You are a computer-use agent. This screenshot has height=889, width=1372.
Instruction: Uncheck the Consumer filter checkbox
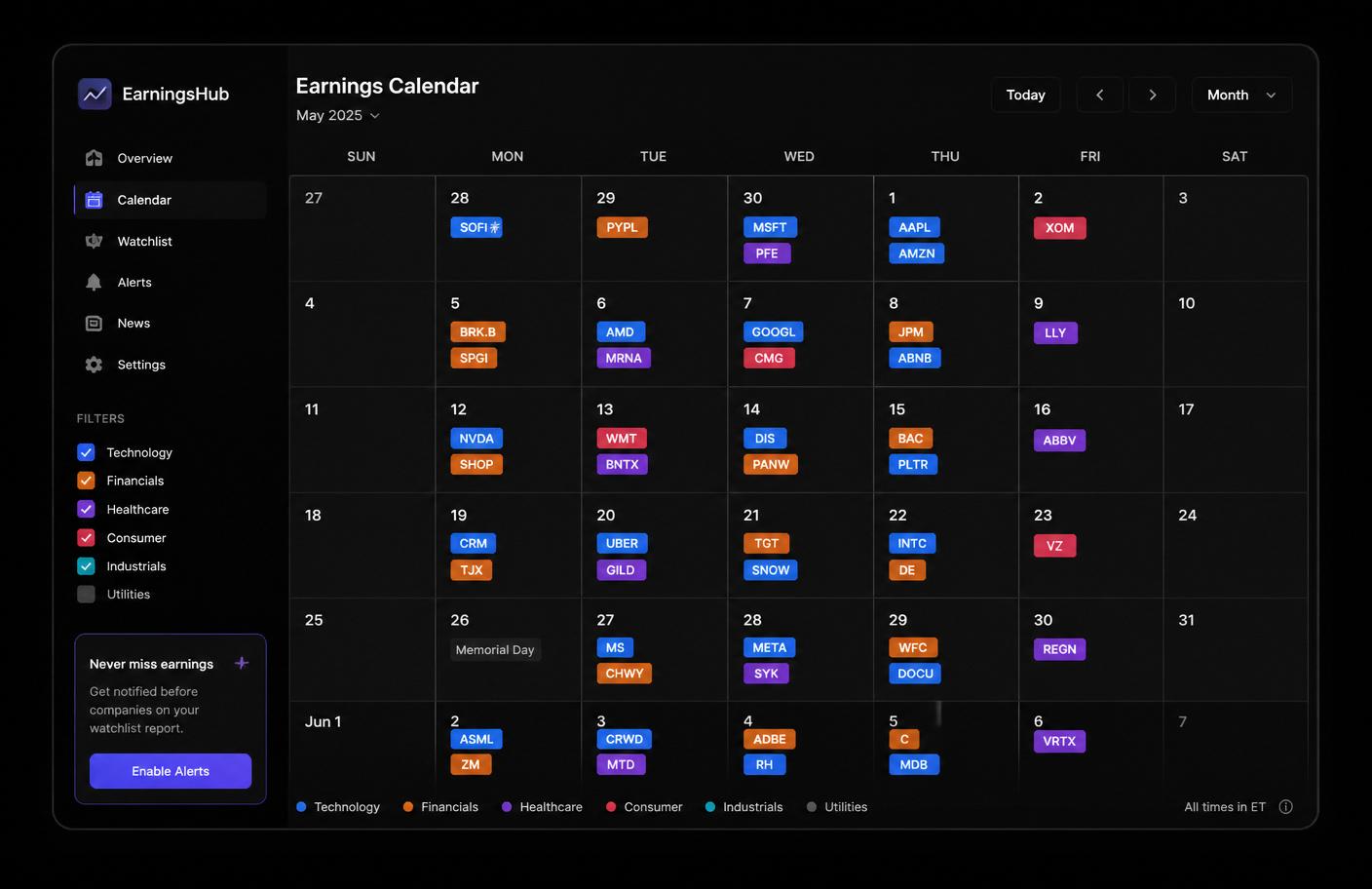pos(86,537)
